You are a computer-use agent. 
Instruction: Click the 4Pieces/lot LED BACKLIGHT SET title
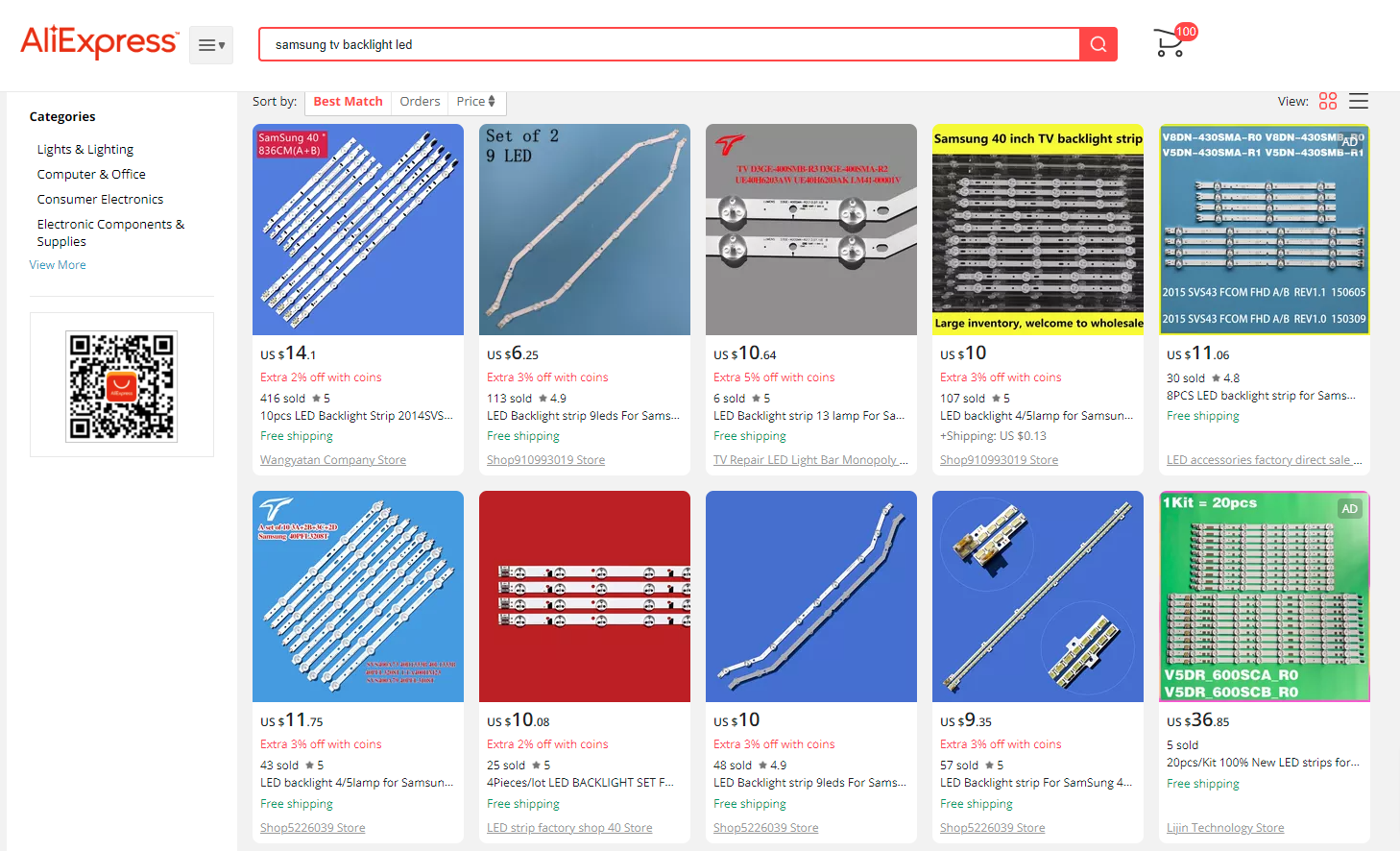click(580, 783)
